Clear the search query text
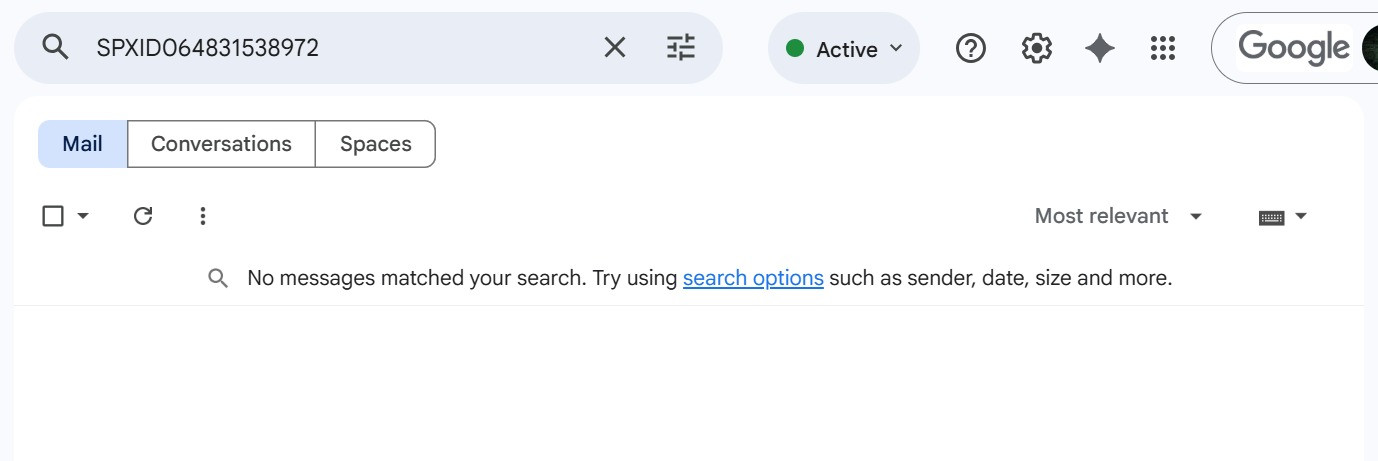This screenshot has width=1378, height=461. tap(615, 47)
